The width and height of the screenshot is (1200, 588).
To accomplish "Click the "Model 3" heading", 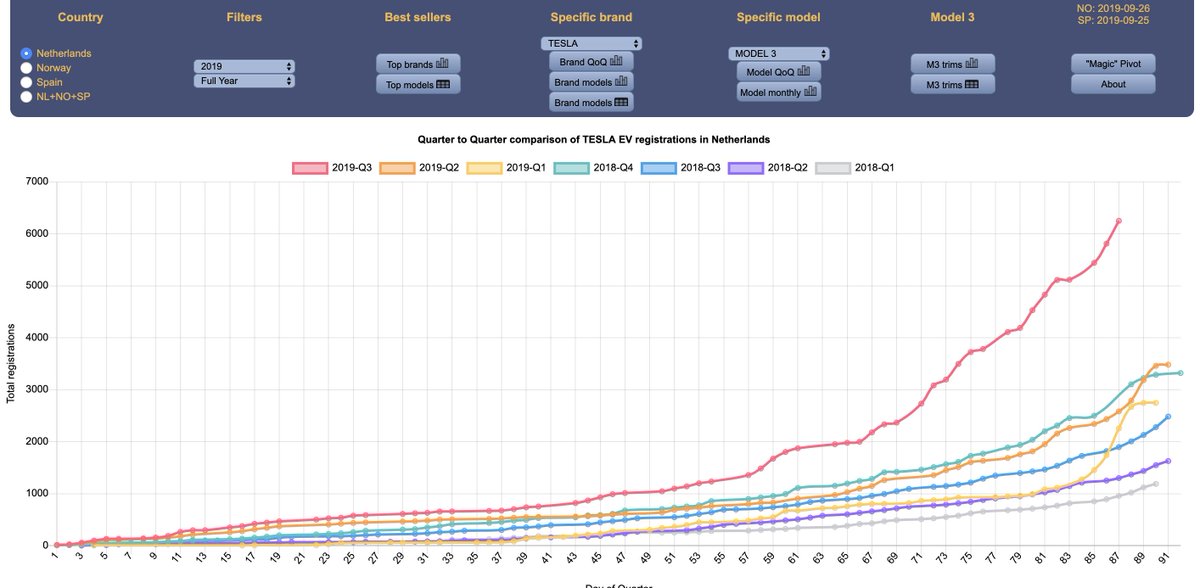I will pyautogui.click(x=953, y=17).
